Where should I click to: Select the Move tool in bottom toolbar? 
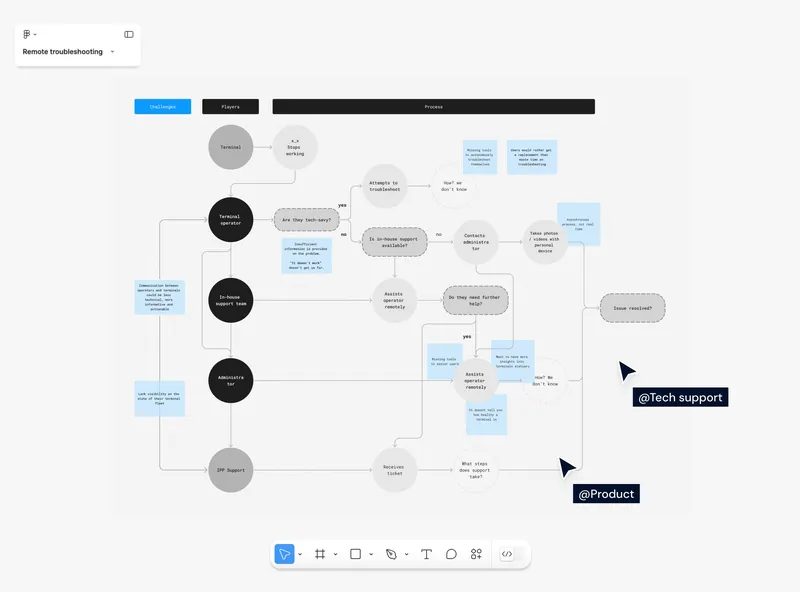(284, 554)
